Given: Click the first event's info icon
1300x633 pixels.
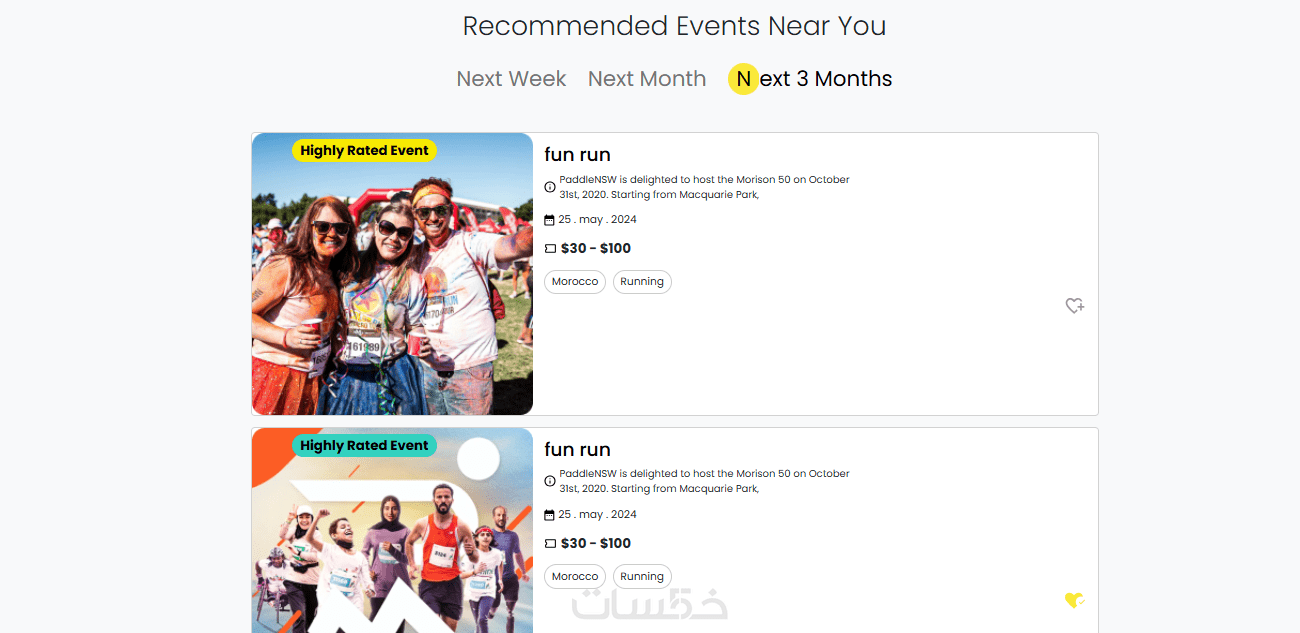Looking at the screenshot, I should click(550, 187).
